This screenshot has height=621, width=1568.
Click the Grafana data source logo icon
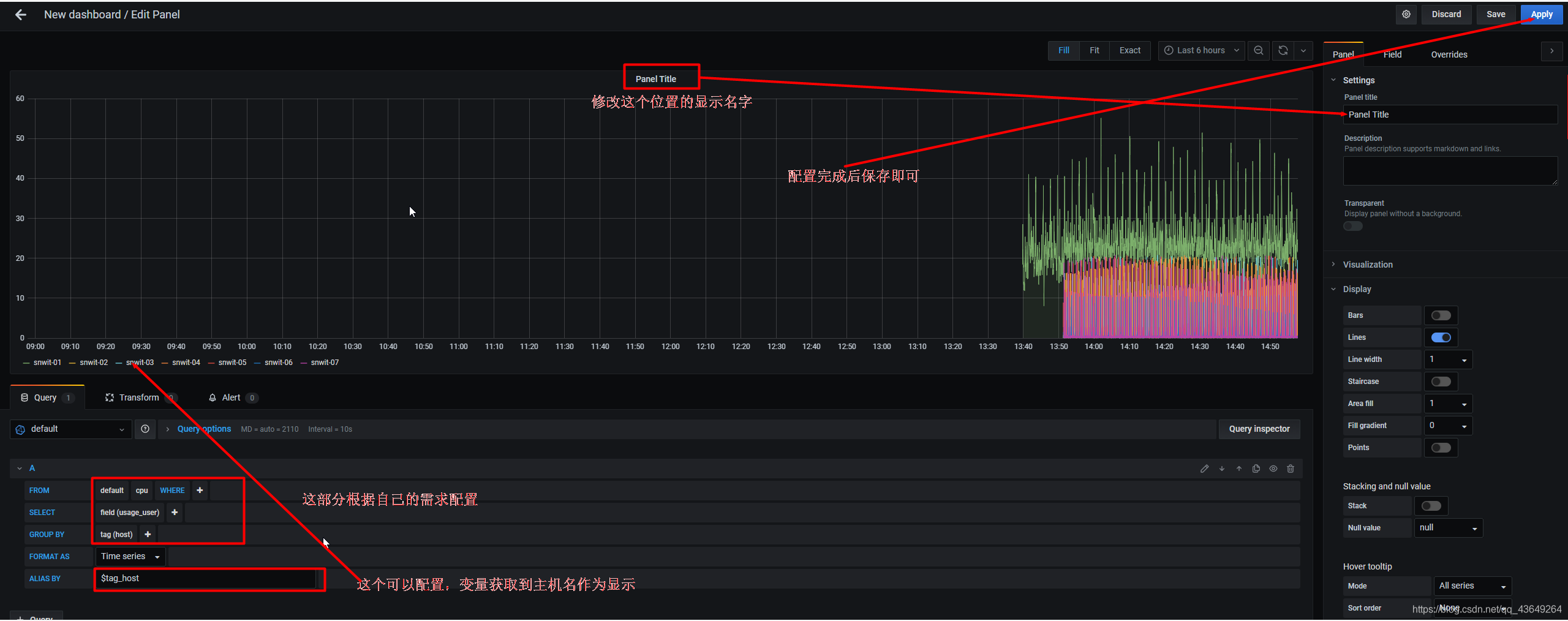[x=20, y=429]
